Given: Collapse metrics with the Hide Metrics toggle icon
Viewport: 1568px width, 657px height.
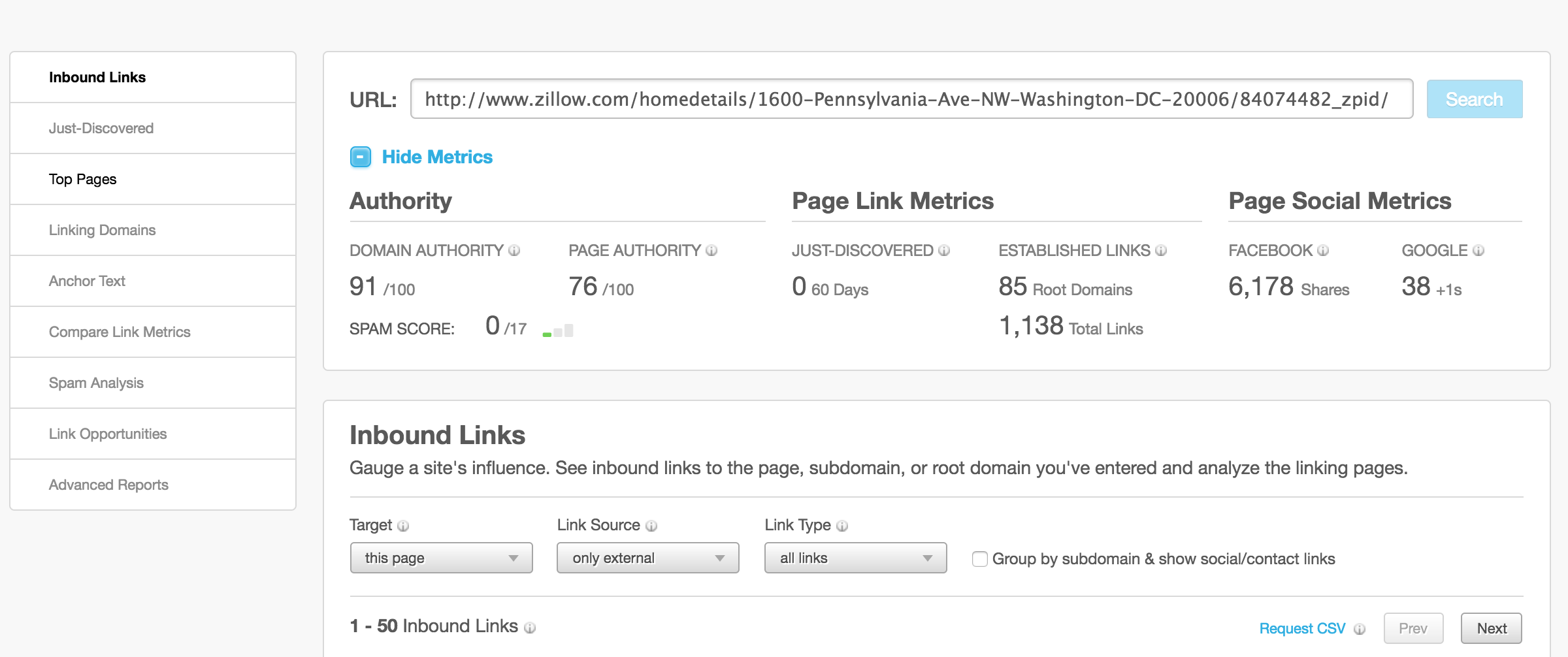Looking at the screenshot, I should (x=361, y=157).
